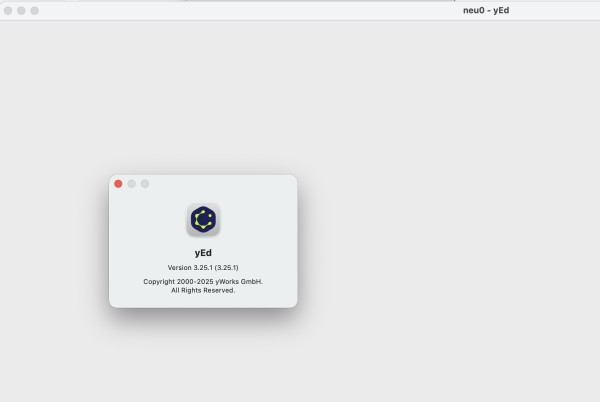Click the yEd hexagon app icon
Viewport: 600px width, 402px height.
(203, 220)
